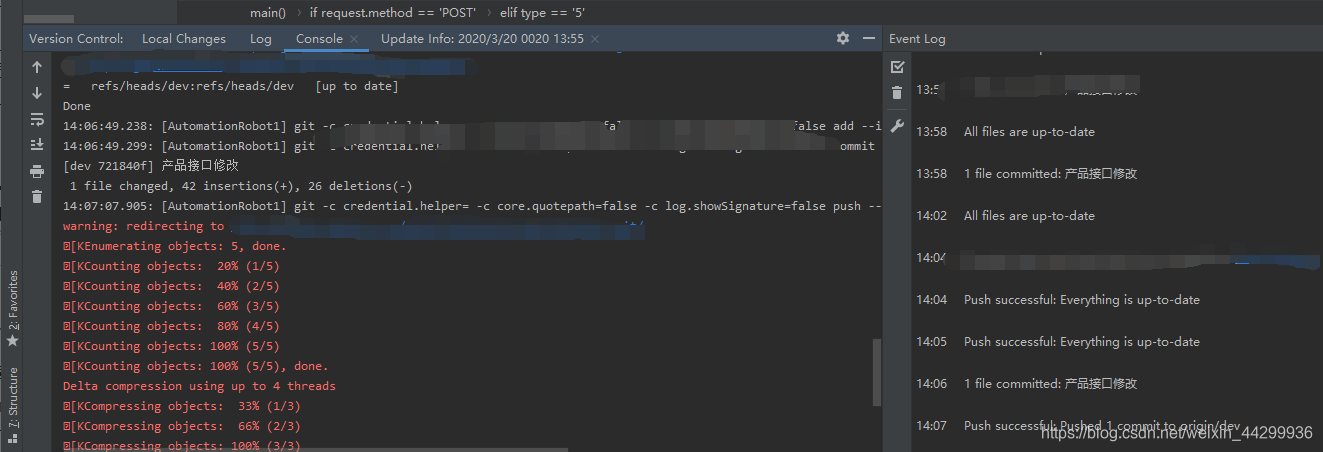Click the 'Counting objects: 20% (1/5)' line

point(171,266)
